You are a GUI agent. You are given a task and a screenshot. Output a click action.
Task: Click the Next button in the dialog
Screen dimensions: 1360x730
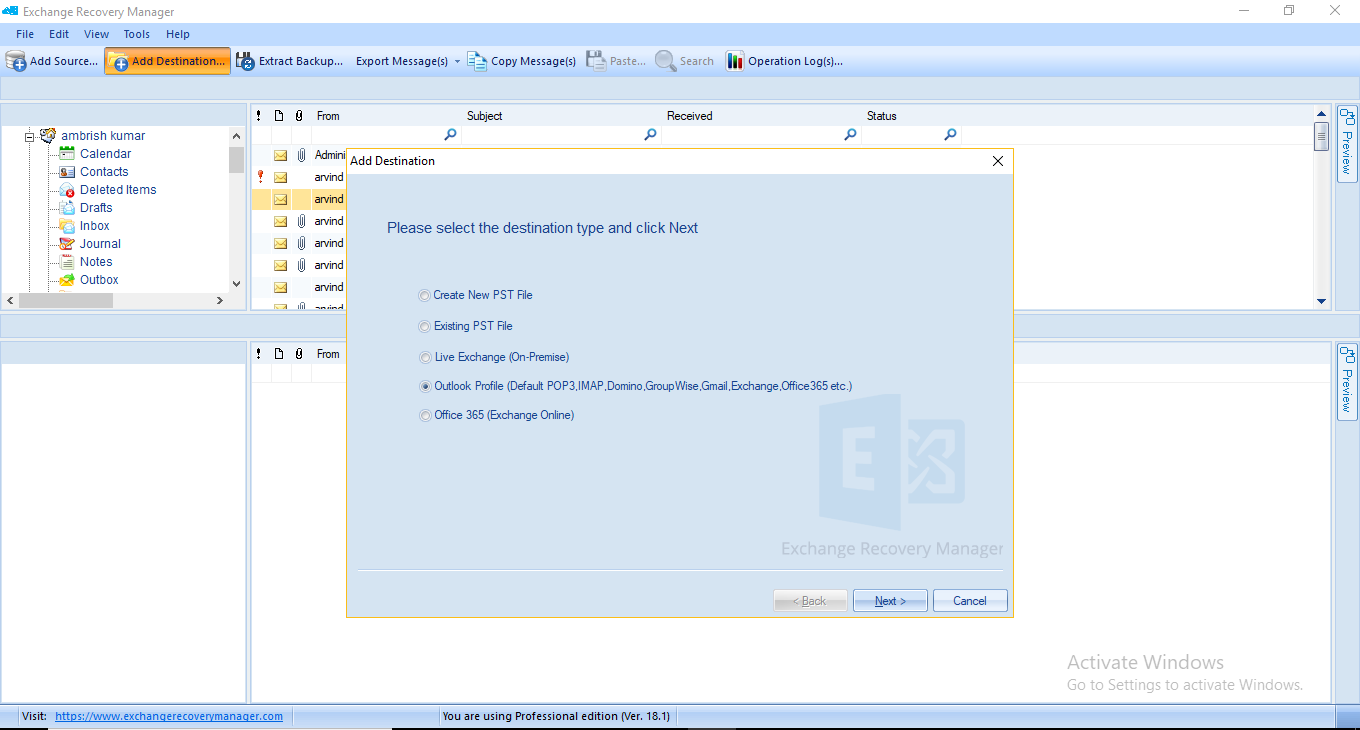coord(890,601)
